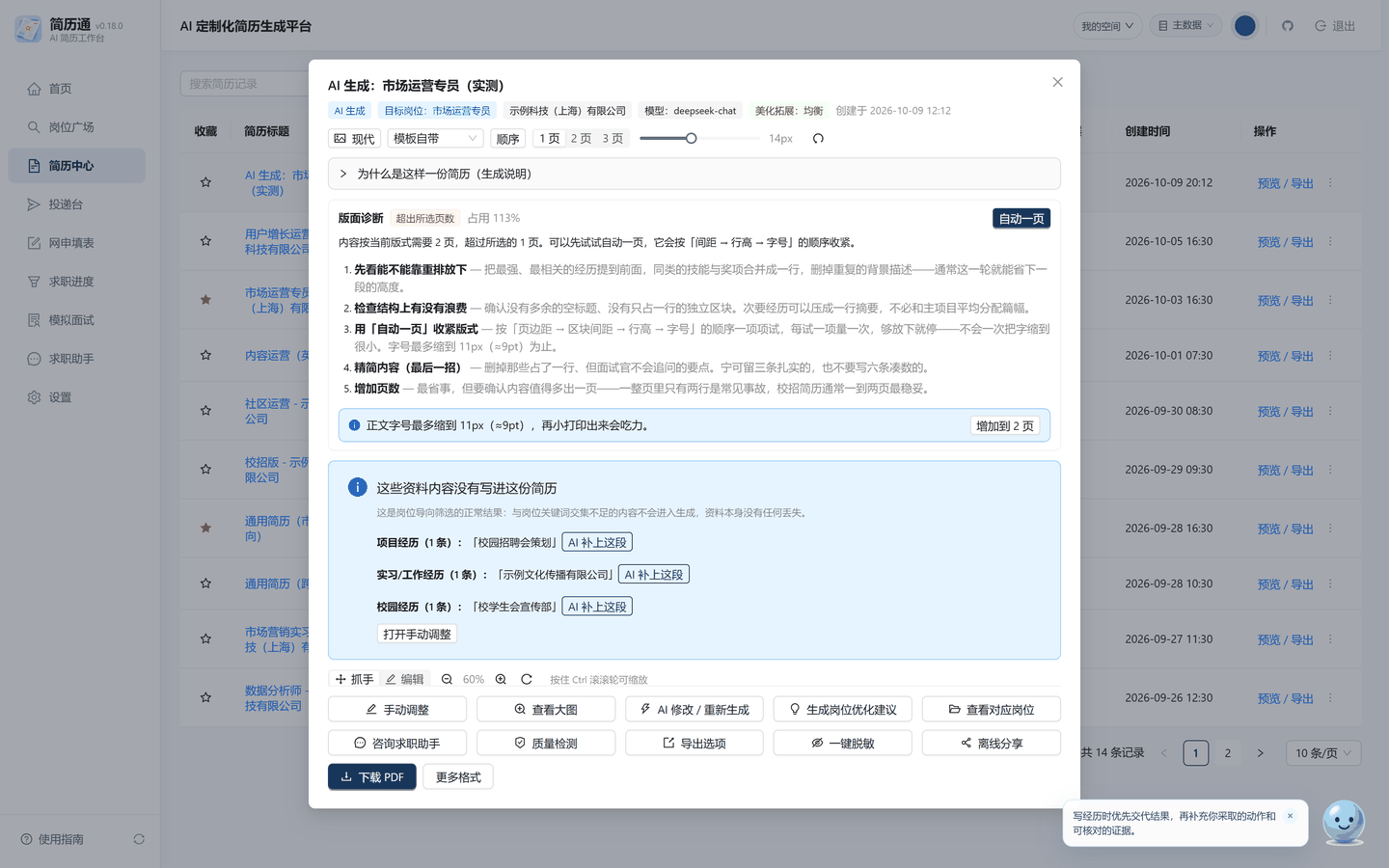Click the GitHub icon in the top bar

[x=1287, y=26]
